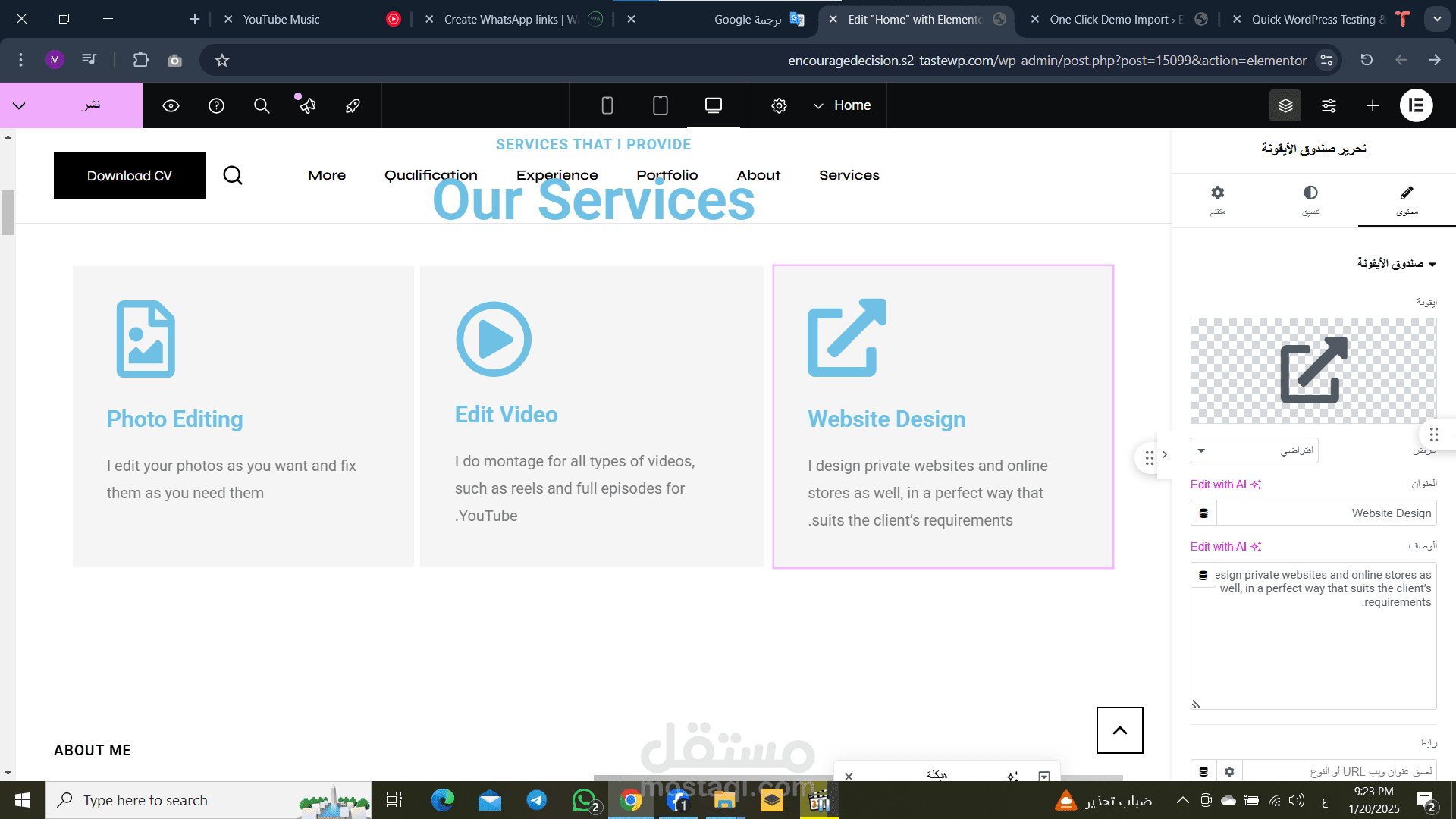Switch to the Advanced tab
This screenshot has width=1456, height=819.
coord(1217,199)
